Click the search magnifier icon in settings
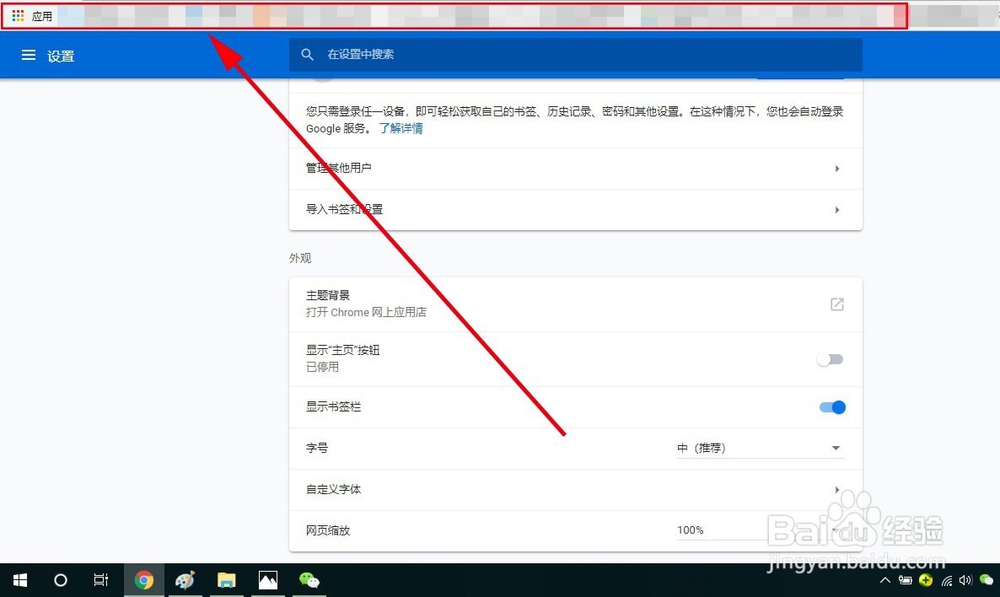 click(307, 55)
